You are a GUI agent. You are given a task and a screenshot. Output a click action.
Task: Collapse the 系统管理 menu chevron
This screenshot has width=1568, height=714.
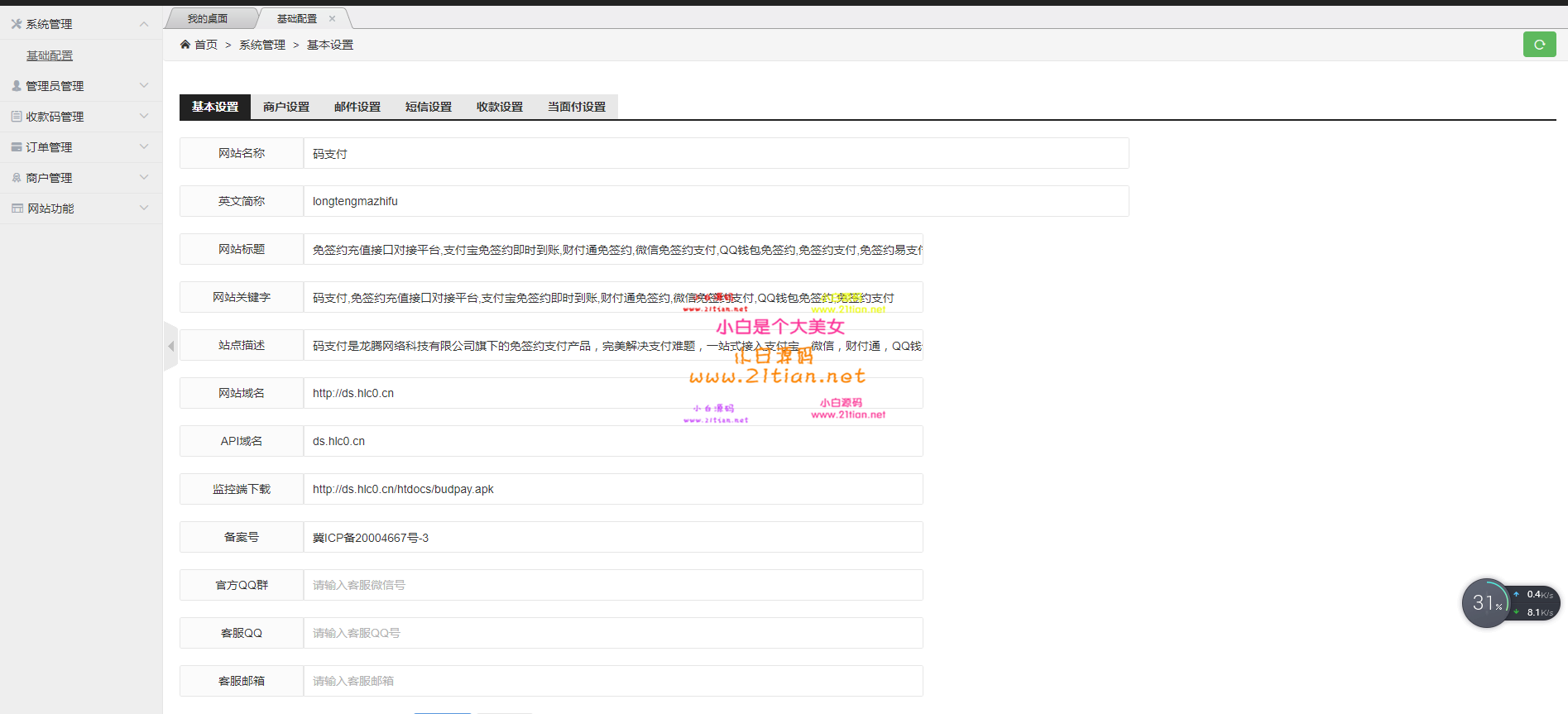pyautogui.click(x=144, y=24)
